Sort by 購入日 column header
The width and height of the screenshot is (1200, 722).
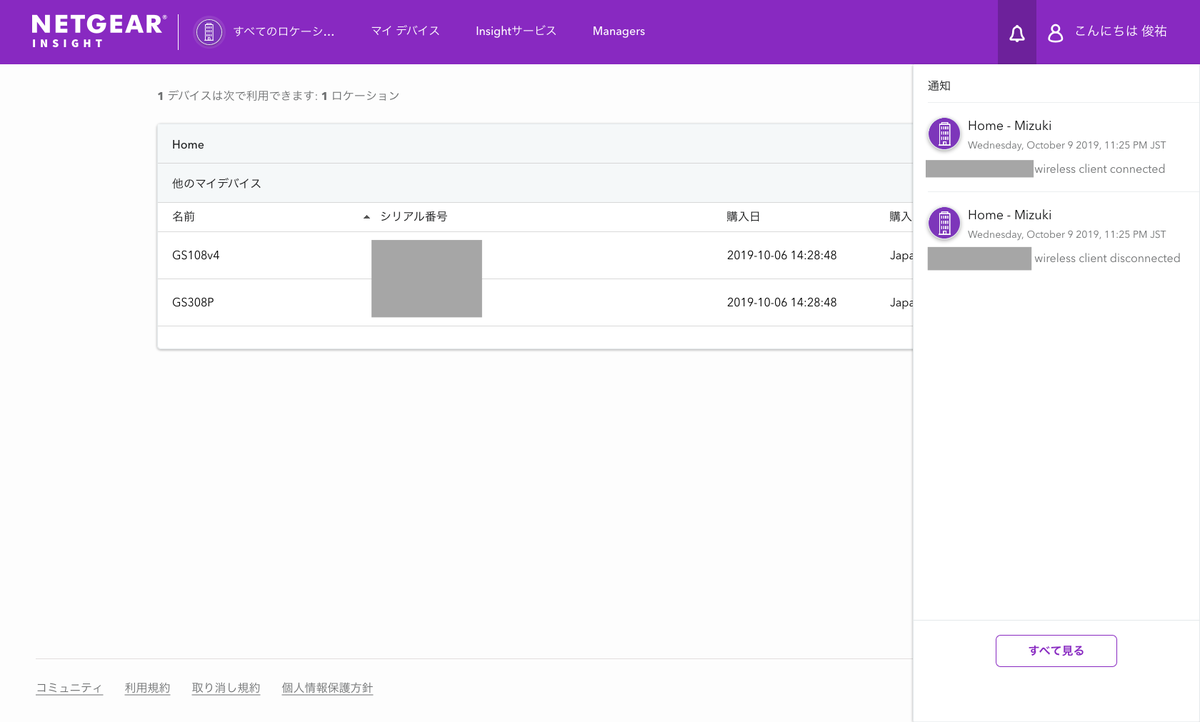point(743,217)
